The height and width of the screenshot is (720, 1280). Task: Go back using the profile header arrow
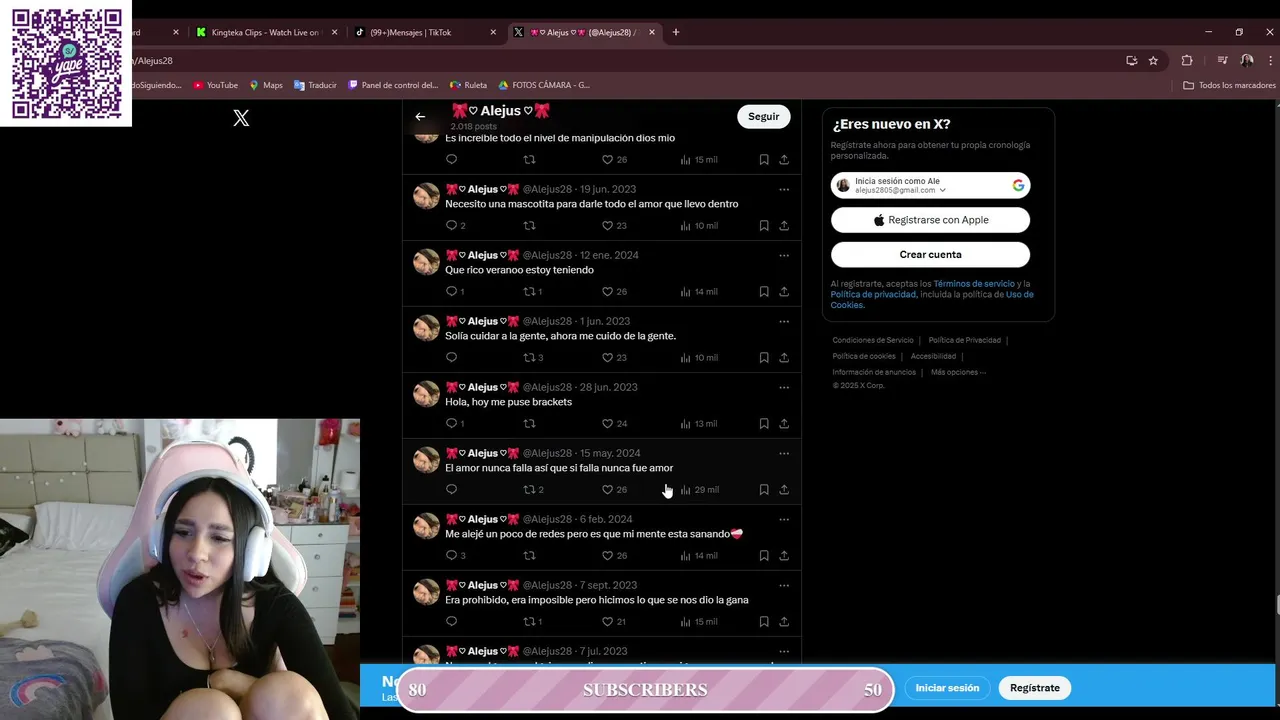click(x=420, y=117)
